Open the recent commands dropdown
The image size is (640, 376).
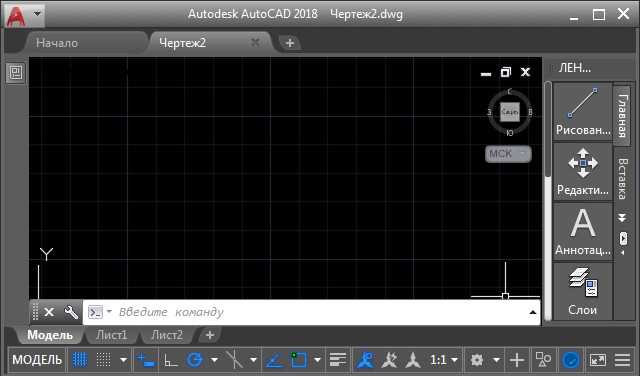(x=100, y=312)
